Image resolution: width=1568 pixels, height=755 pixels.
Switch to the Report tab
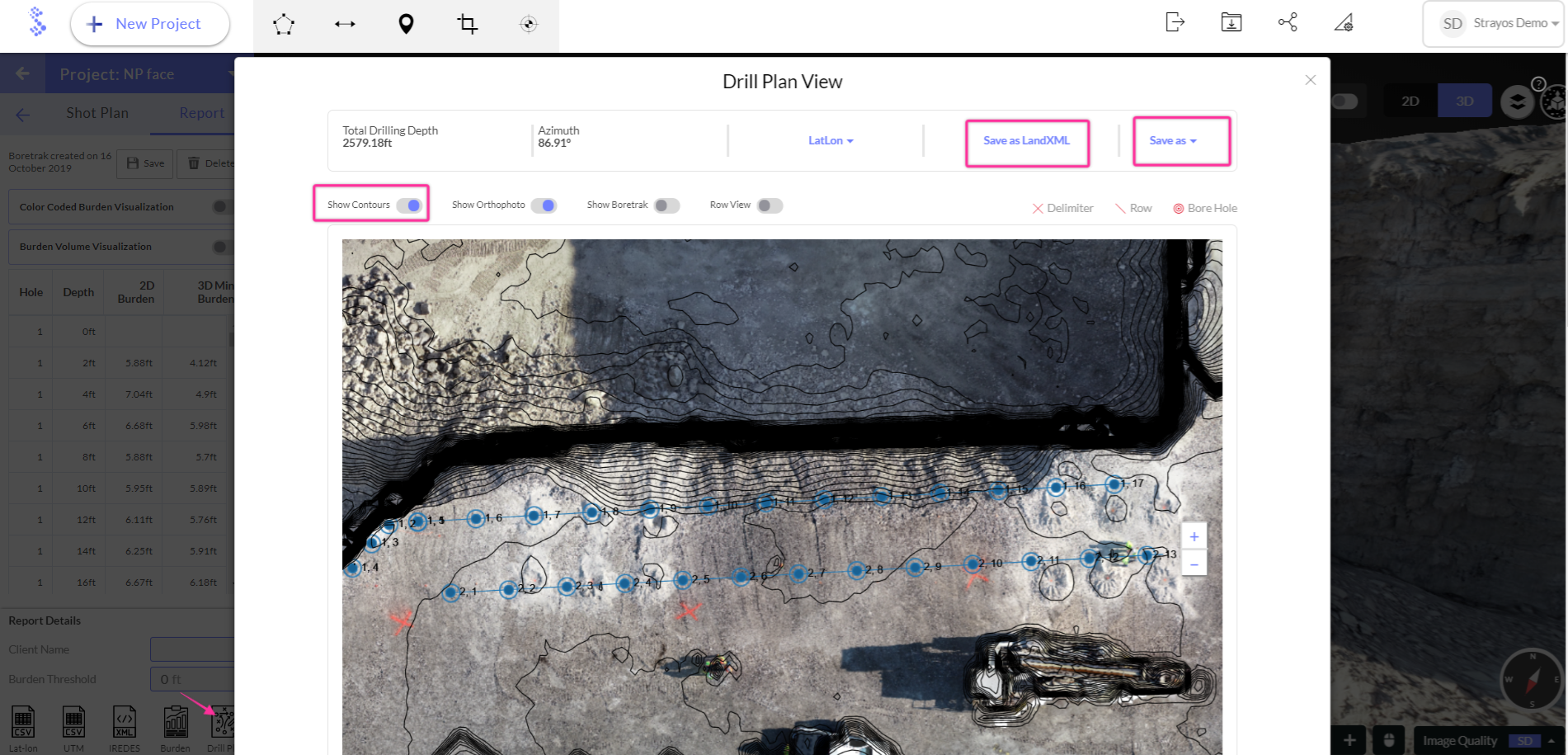201,113
